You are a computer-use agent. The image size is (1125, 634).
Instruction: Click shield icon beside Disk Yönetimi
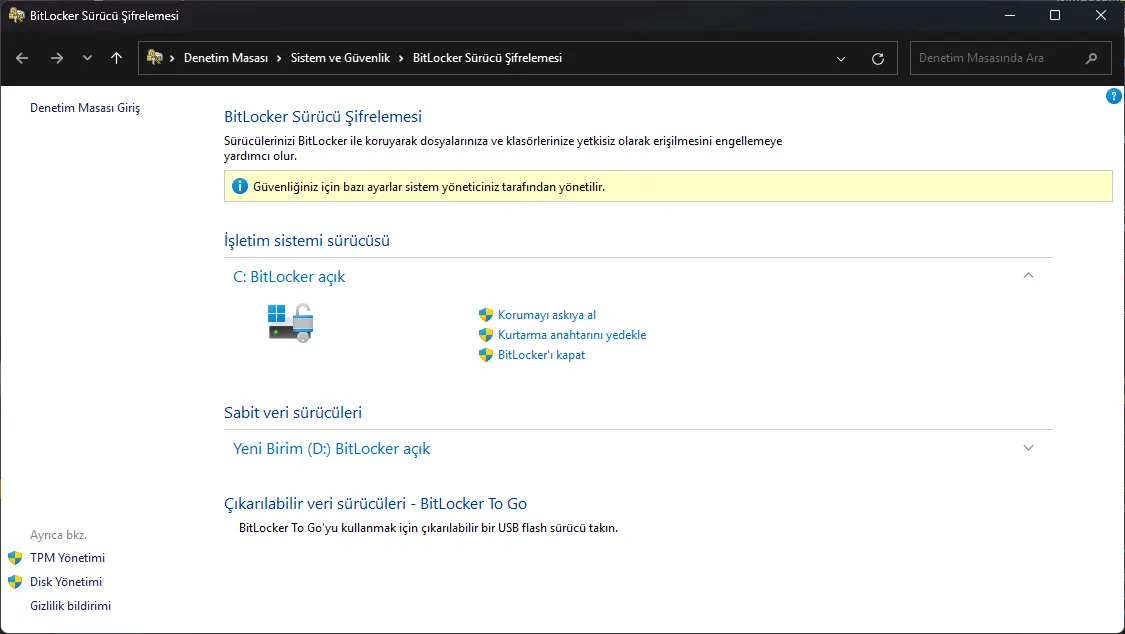point(15,582)
